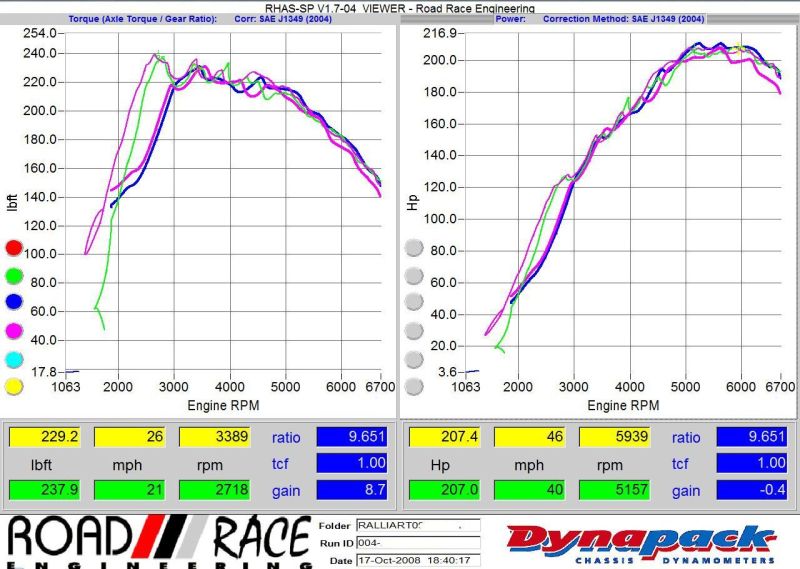
Task: Click the power gain value -0.4
Action: click(x=750, y=491)
